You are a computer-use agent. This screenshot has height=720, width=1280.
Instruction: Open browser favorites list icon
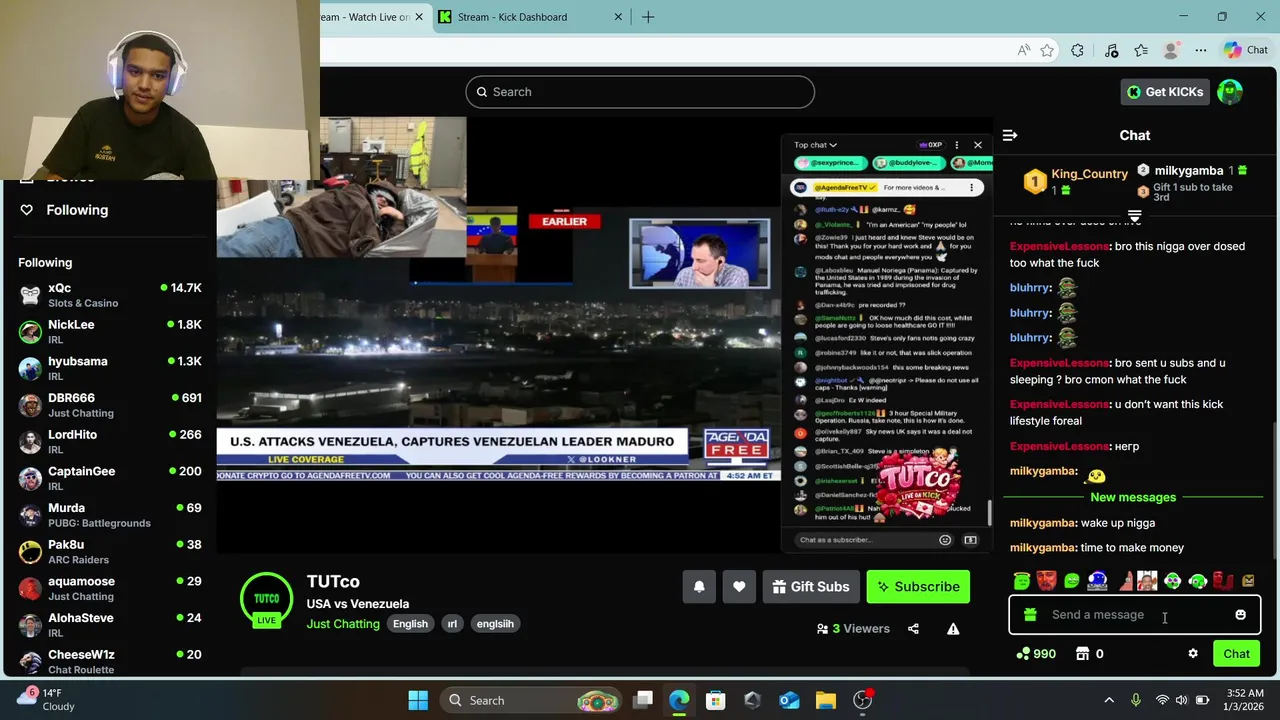(x=1141, y=50)
